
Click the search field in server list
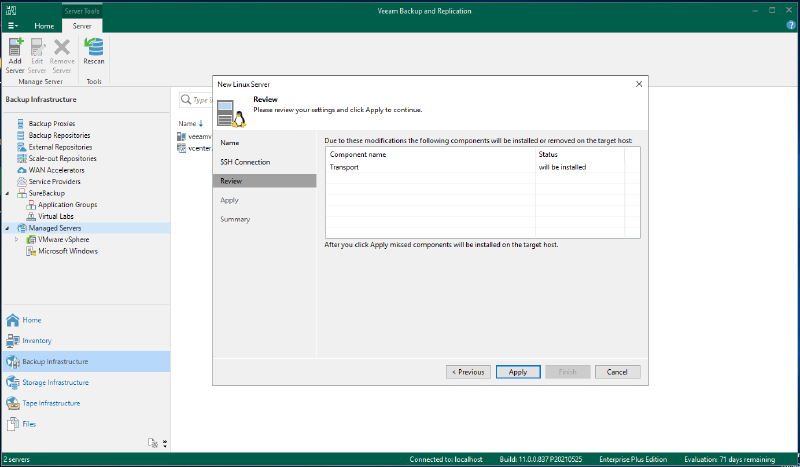[x=196, y=100]
